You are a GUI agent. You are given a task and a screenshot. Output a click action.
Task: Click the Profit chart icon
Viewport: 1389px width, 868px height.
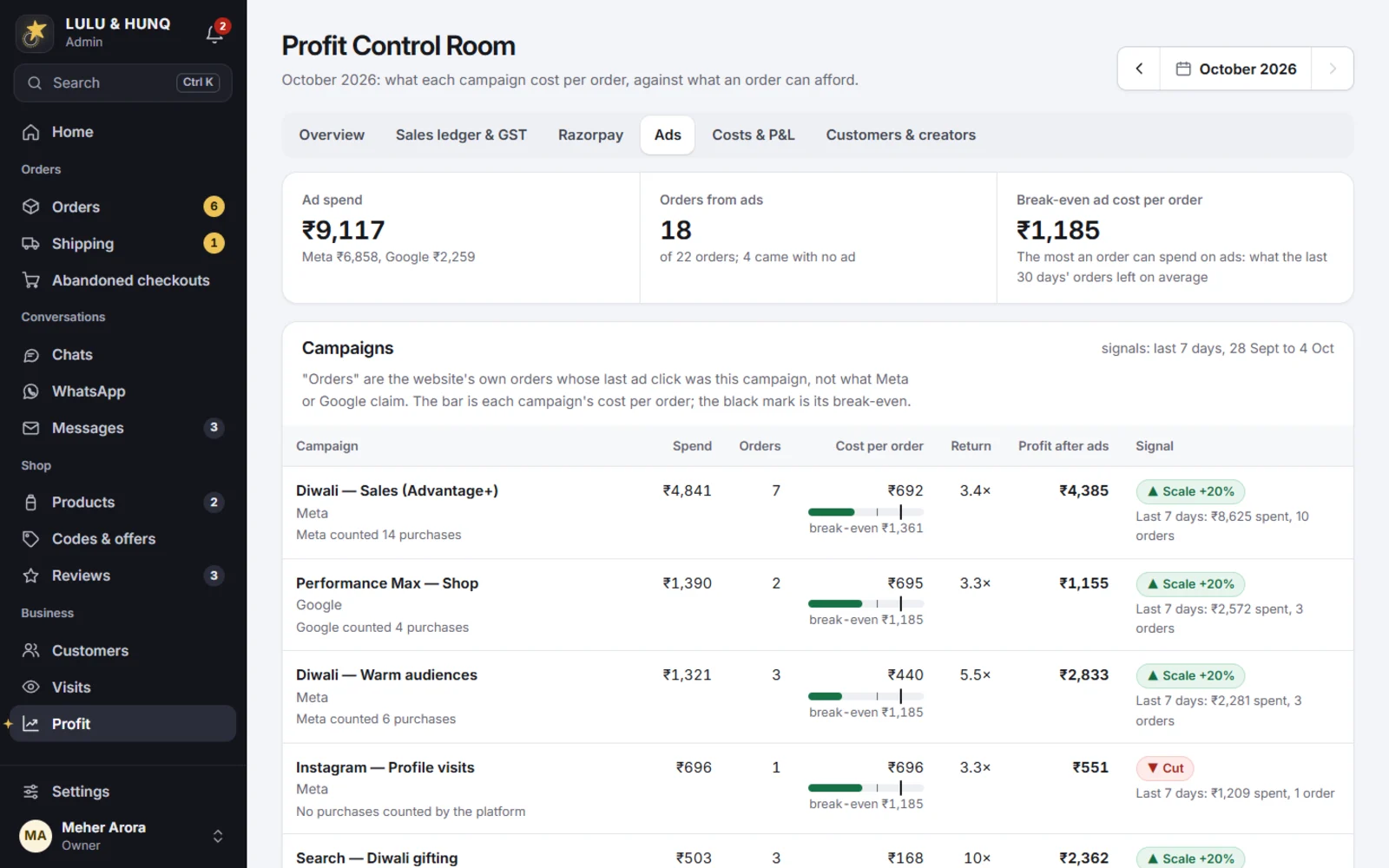31,724
